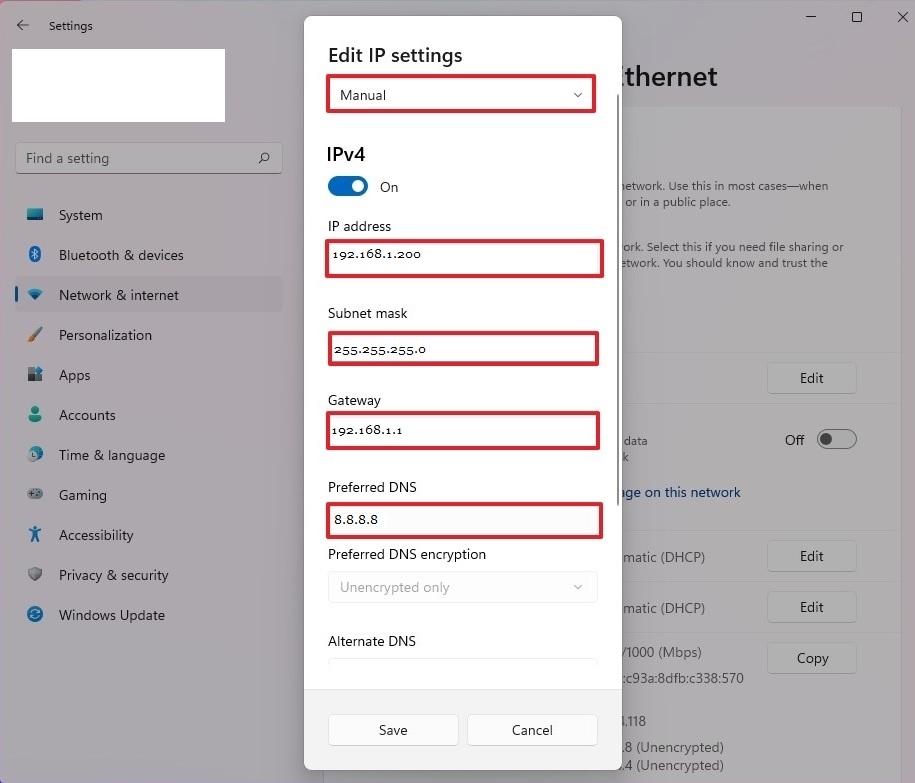Image resolution: width=915 pixels, height=783 pixels.
Task: Click the Preferred DNS text field
Action: click(x=465, y=520)
